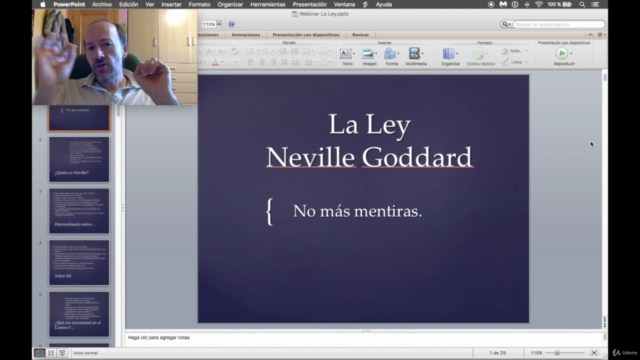Image resolution: width=640 pixels, height=360 pixels.
Task: Click the Relleno shape fill icon
Action: (505, 51)
